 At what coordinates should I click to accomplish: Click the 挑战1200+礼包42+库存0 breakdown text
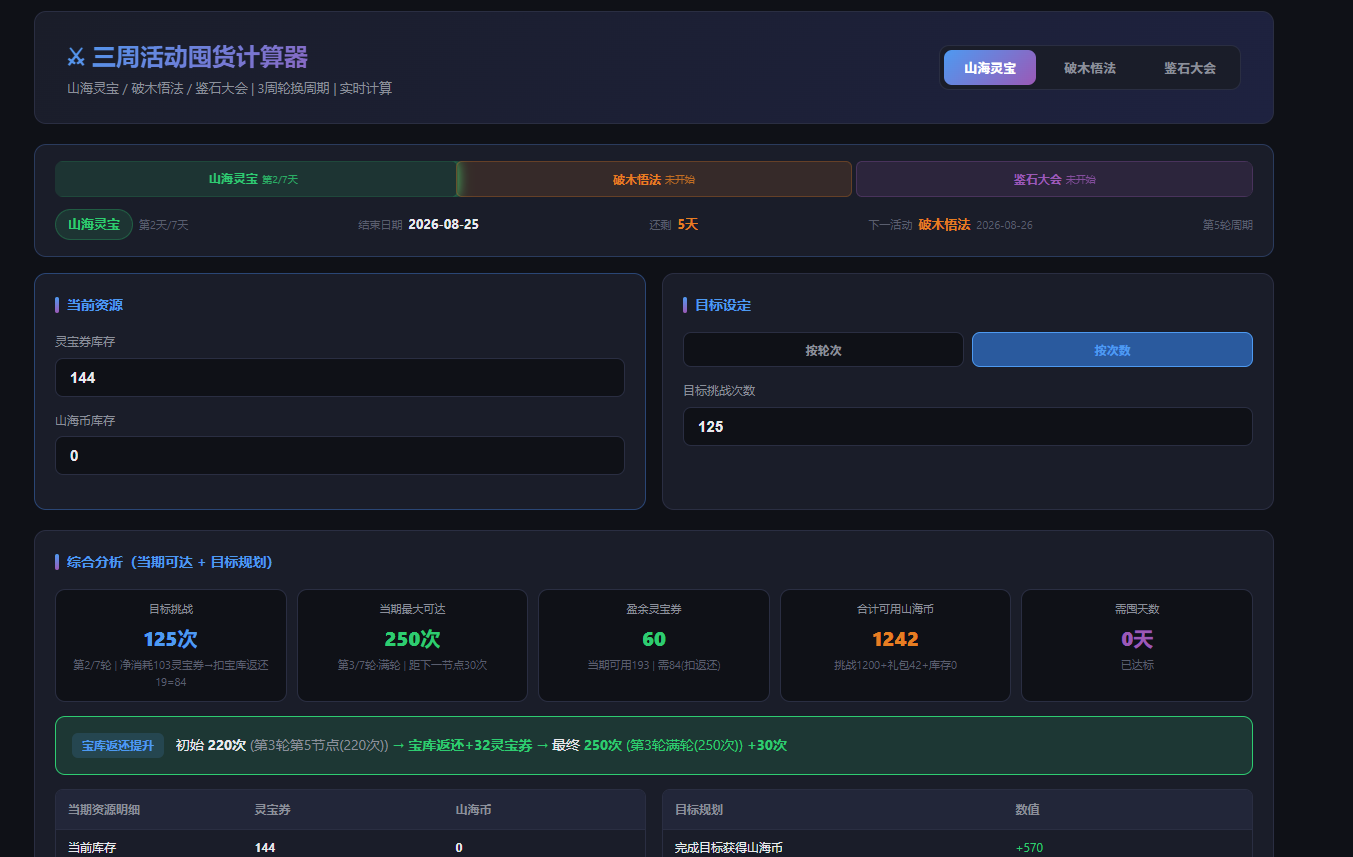pos(895,665)
